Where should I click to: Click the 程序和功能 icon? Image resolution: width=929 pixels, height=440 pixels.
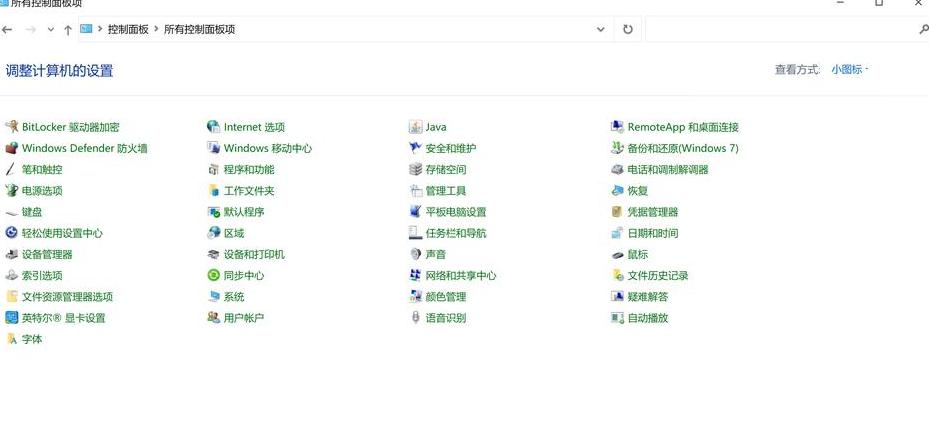pyautogui.click(x=213, y=169)
